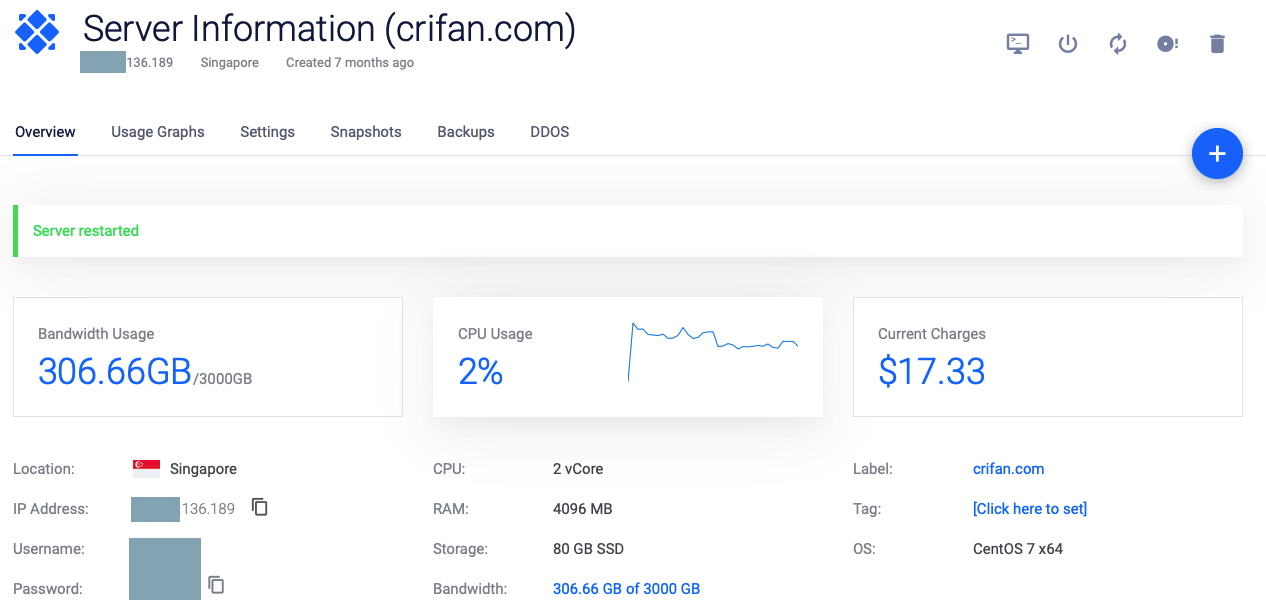Click the crifan.com label link
This screenshot has width=1266, height=616.
[x=1008, y=469]
